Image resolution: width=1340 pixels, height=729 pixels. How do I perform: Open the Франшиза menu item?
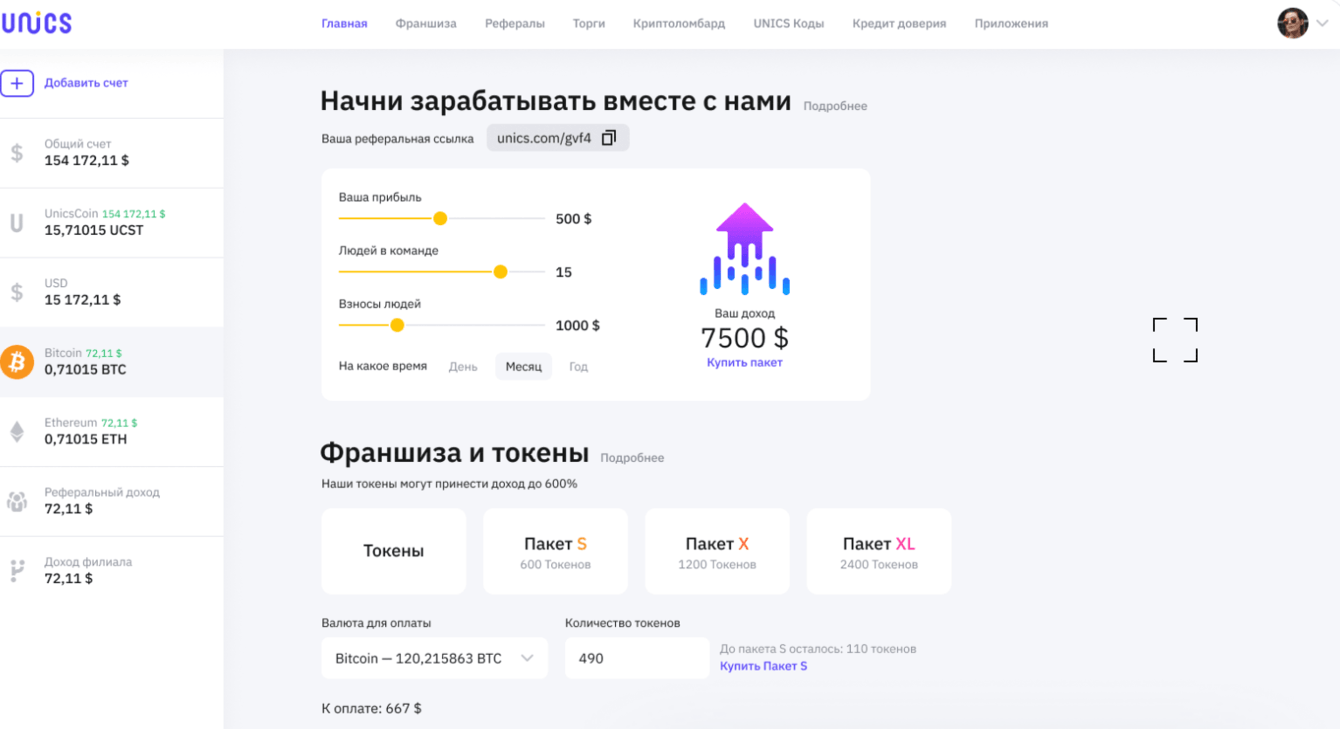(426, 23)
